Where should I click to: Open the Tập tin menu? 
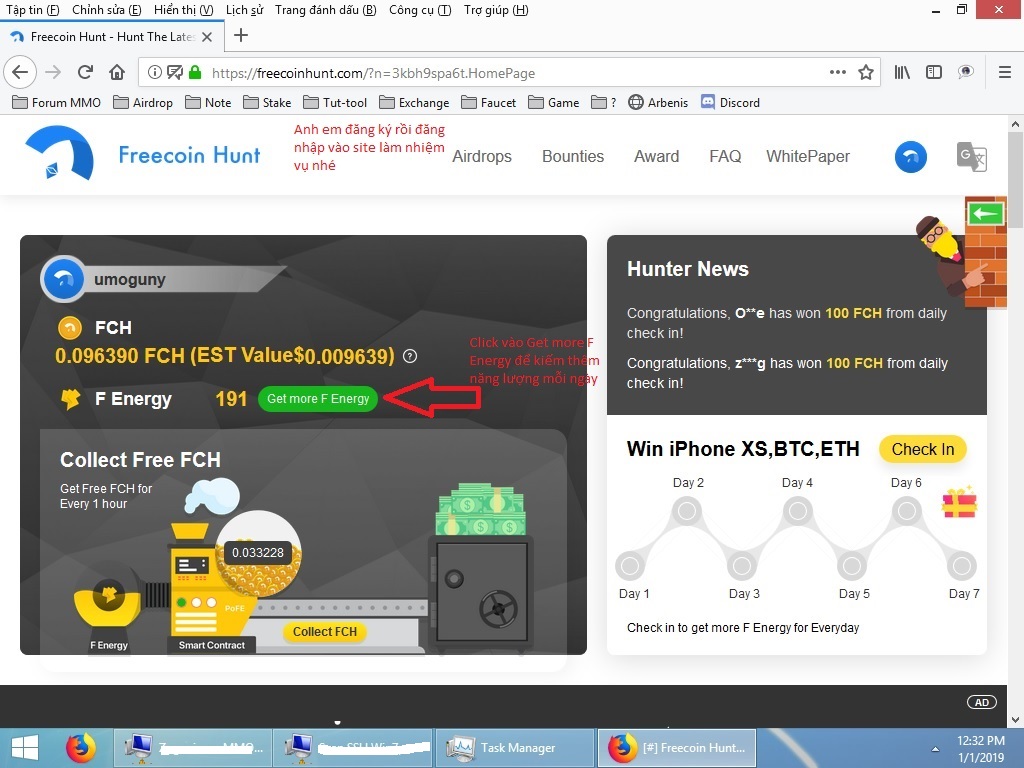pyautogui.click(x=33, y=10)
